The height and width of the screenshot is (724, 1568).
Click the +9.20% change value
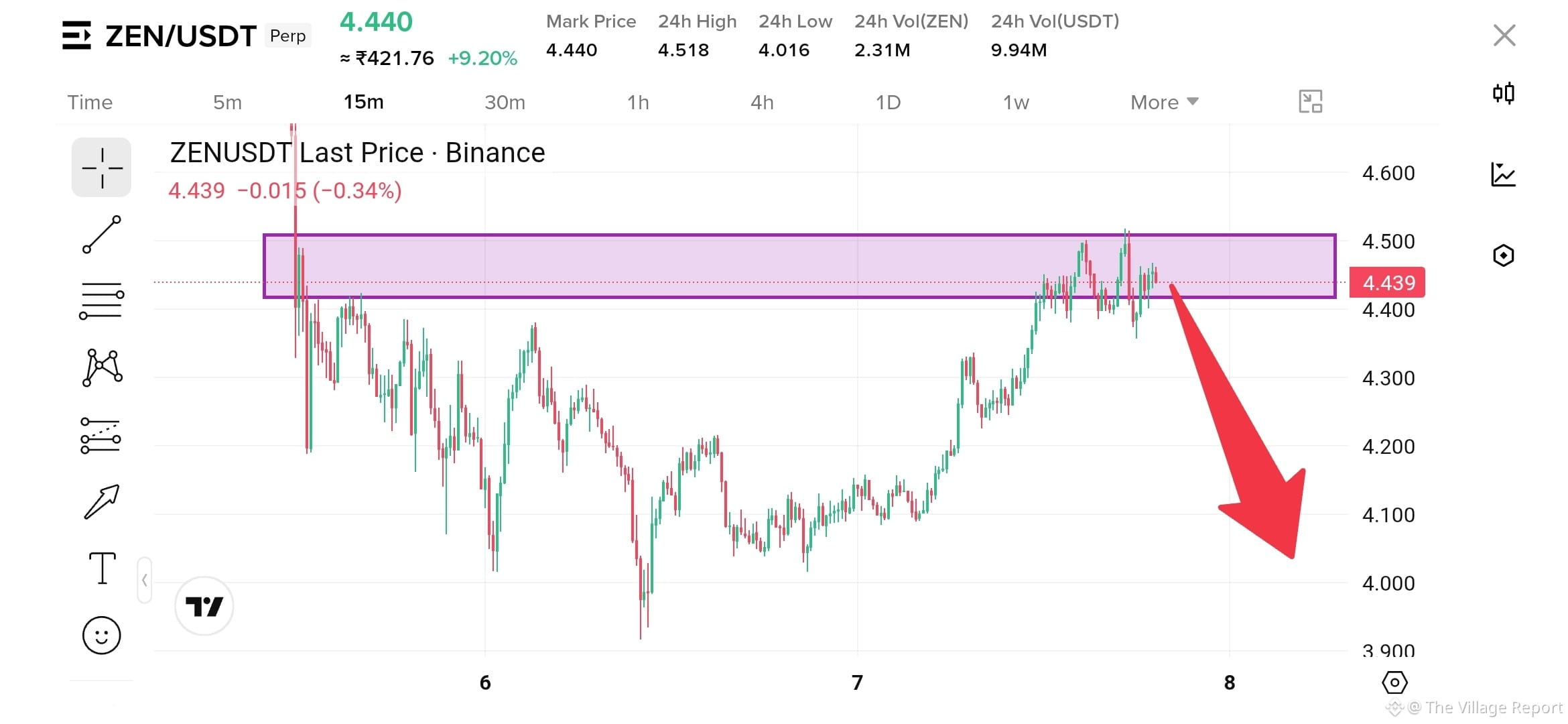482,58
